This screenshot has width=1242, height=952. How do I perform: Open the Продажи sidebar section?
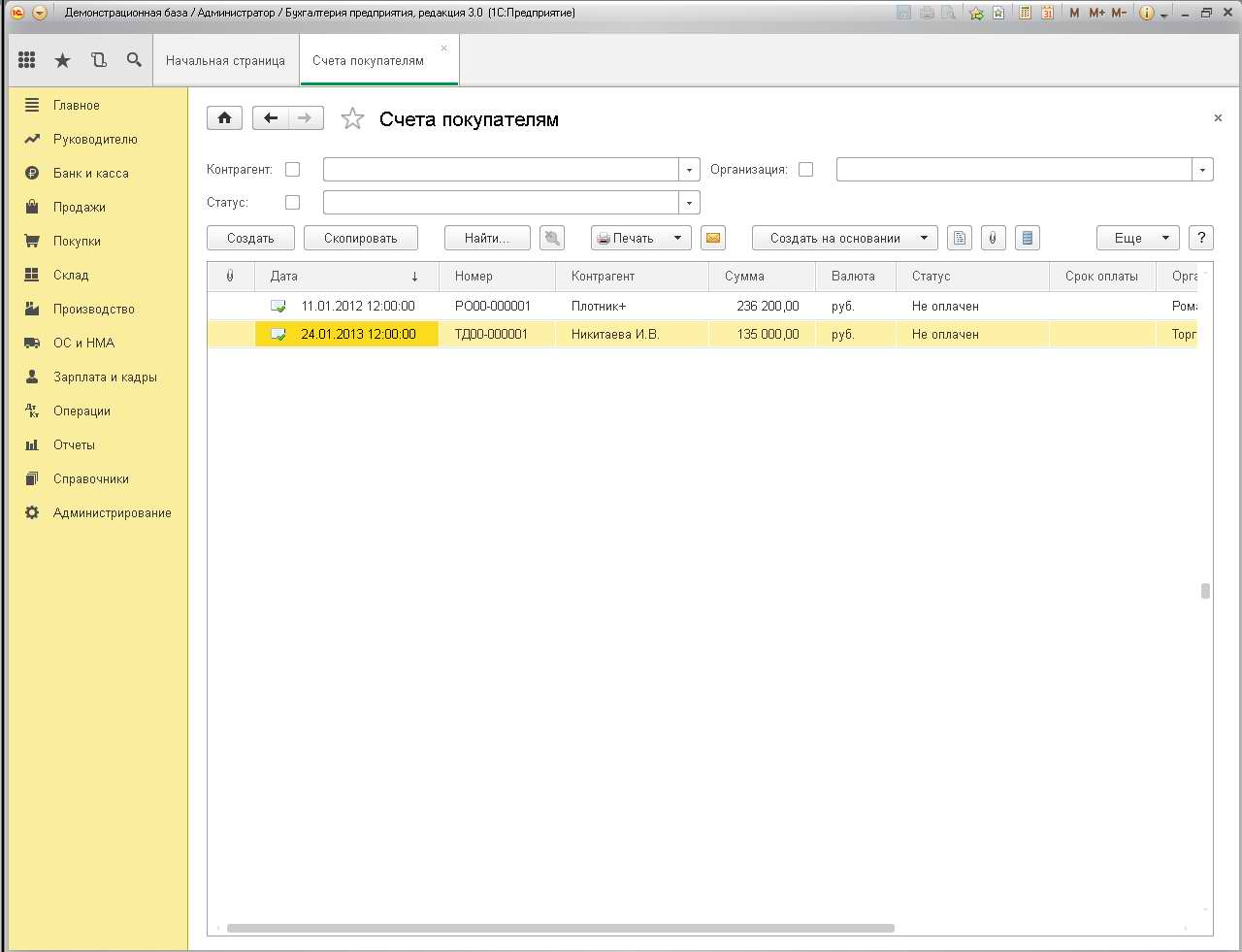[79, 208]
